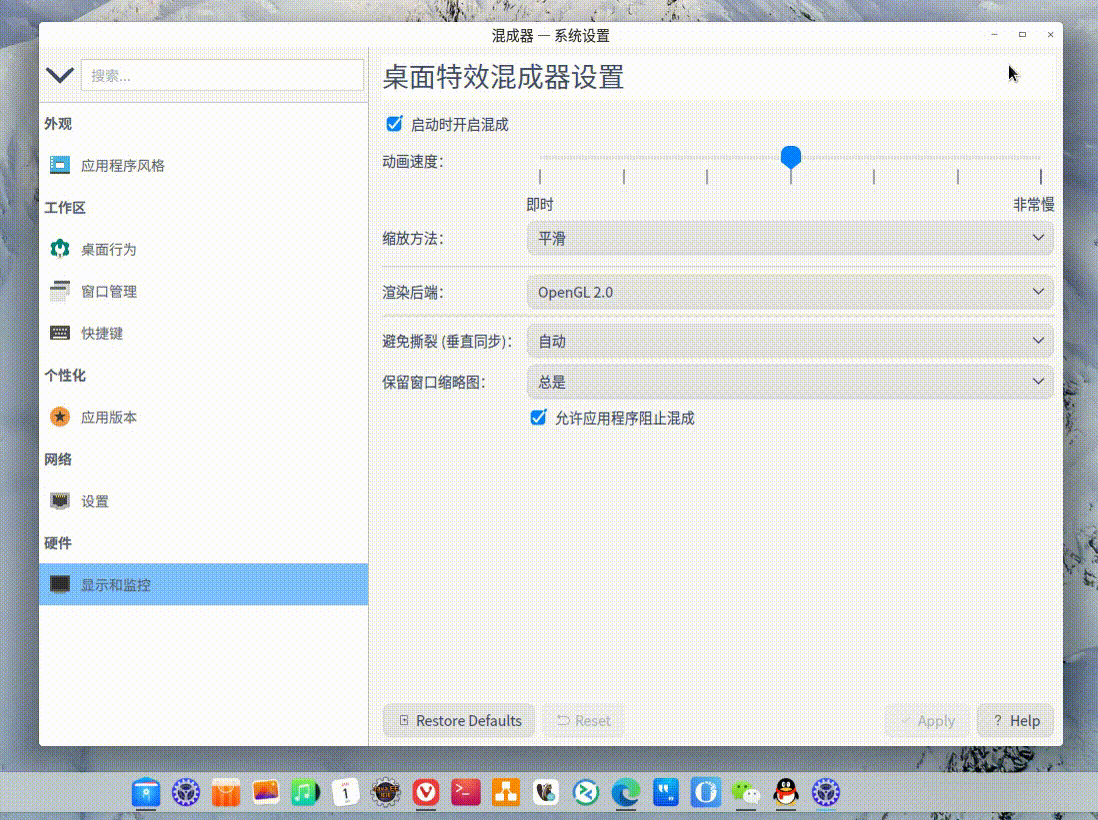
Task: Change 渲染后端 from OpenGL 2.0
Action: point(790,291)
